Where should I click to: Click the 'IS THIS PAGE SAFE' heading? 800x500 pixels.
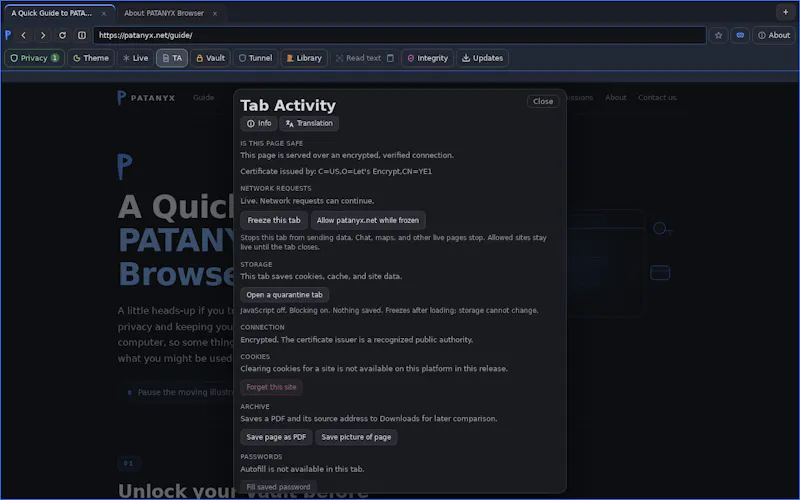271,143
